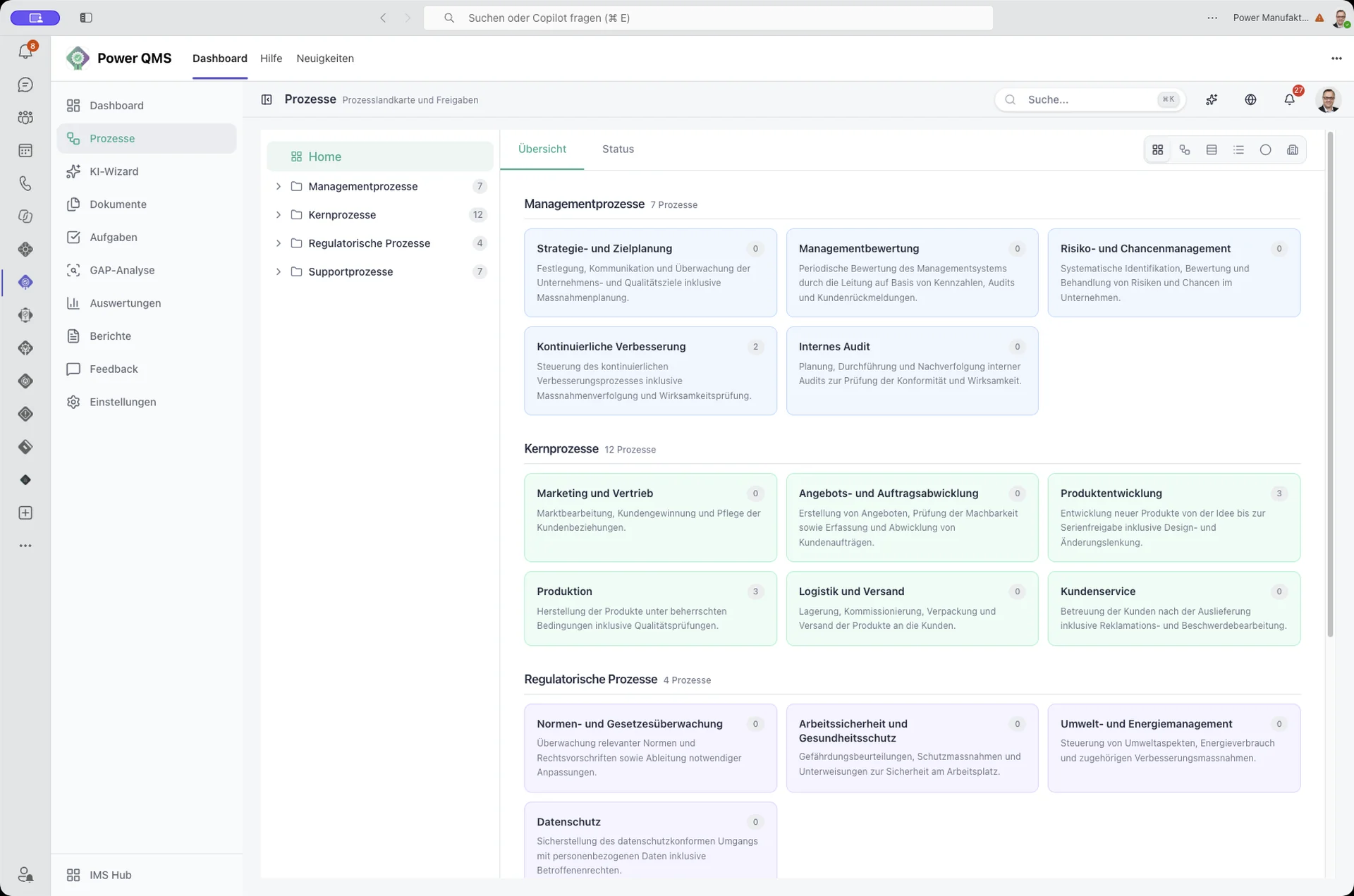The image size is (1354, 896).
Task: Open notifications bell with 27 badge
Action: pos(1290,99)
